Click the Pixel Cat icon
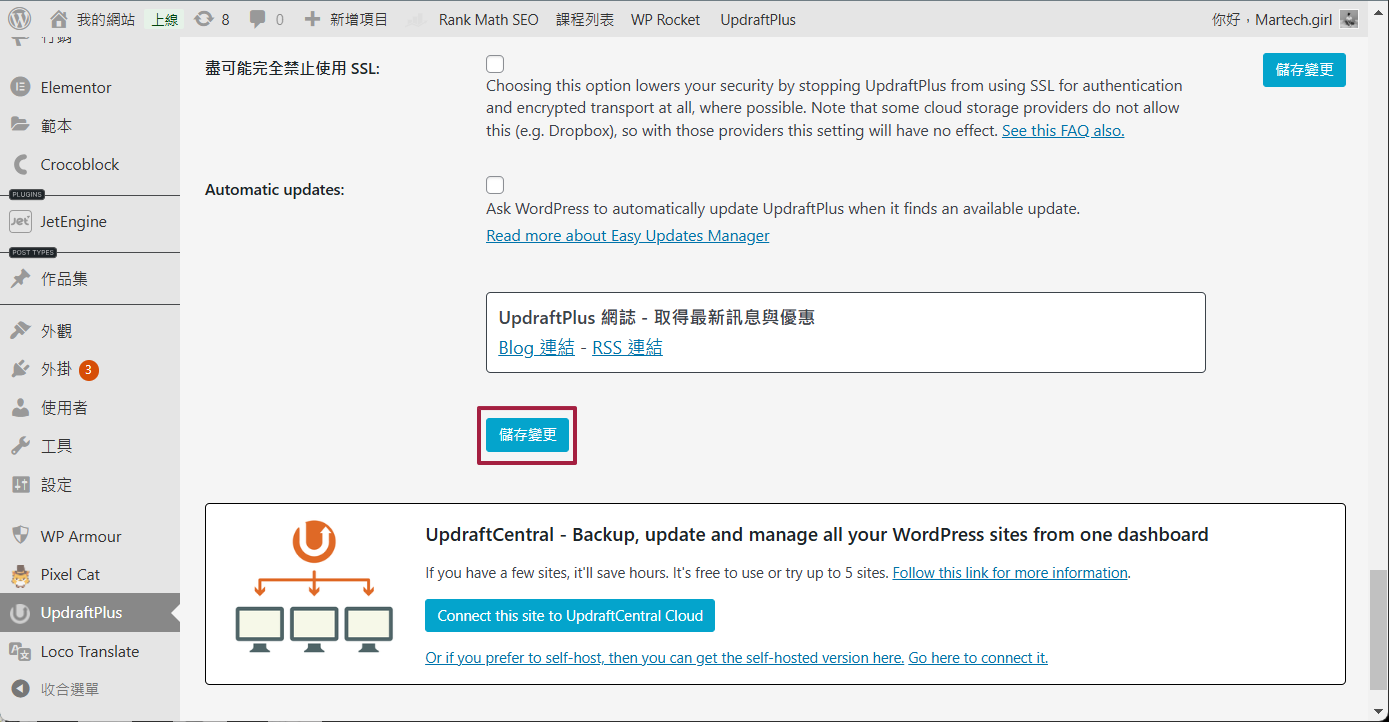1389x722 pixels. (x=20, y=575)
